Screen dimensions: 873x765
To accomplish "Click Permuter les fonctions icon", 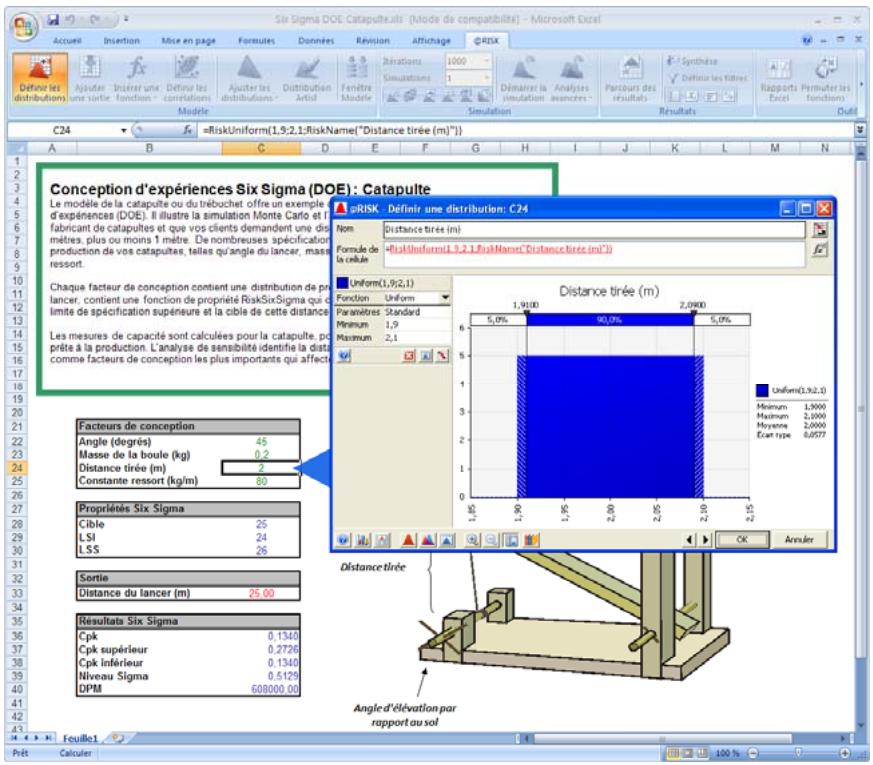I will [x=826, y=78].
